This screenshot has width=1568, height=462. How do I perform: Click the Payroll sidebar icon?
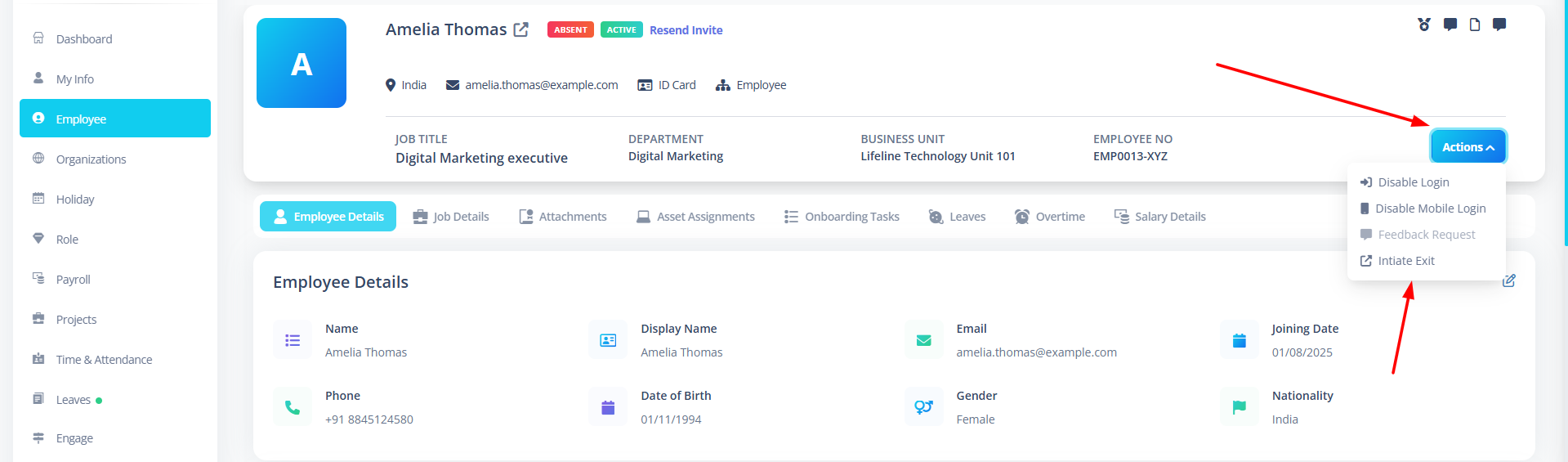pyautogui.click(x=38, y=278)
